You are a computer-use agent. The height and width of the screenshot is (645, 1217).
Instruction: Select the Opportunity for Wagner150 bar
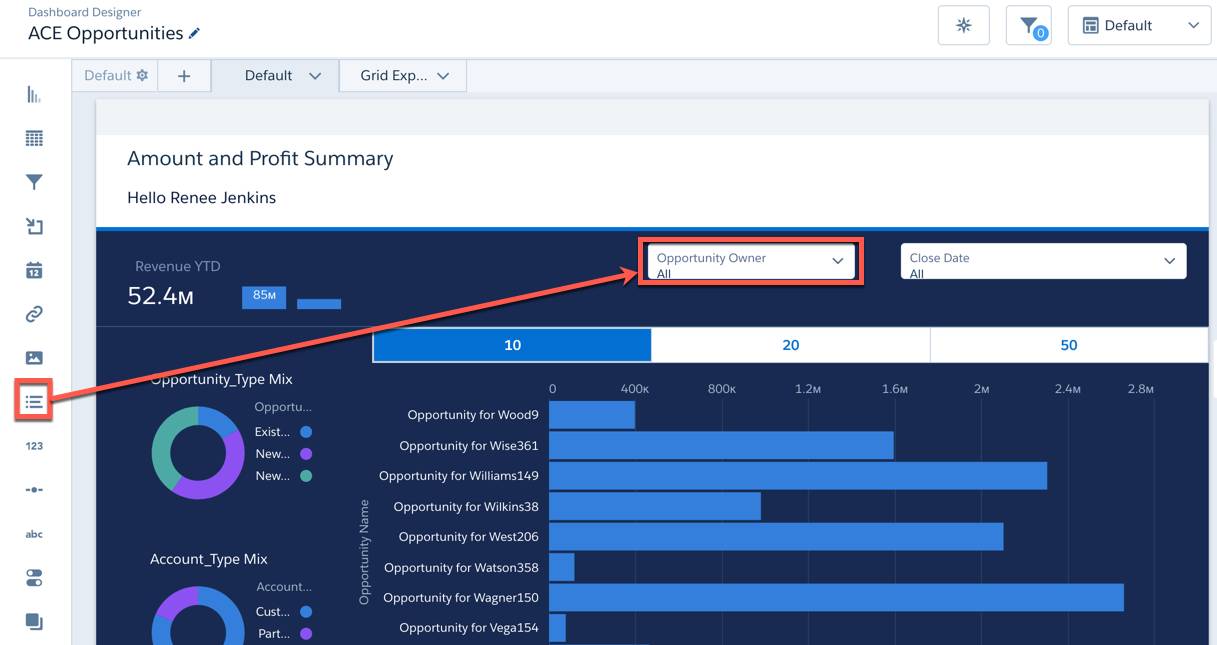click(x=836, y=598)
